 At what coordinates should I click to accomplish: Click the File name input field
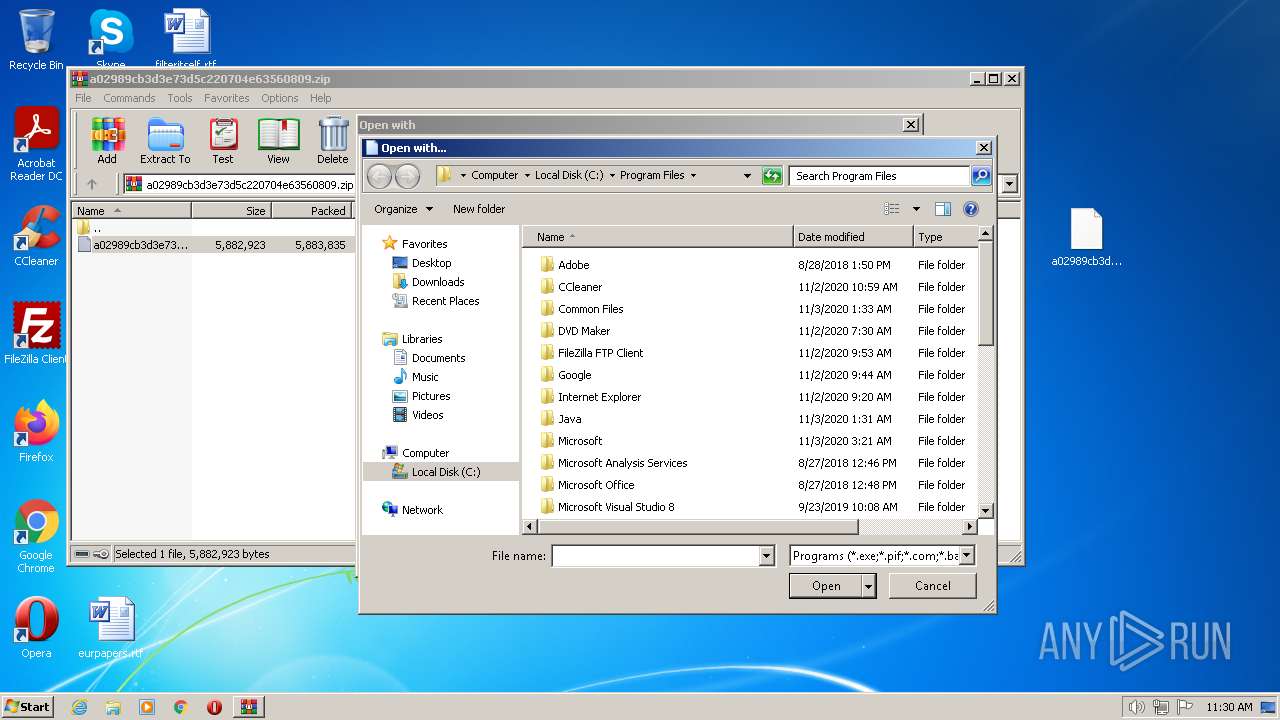656,556
